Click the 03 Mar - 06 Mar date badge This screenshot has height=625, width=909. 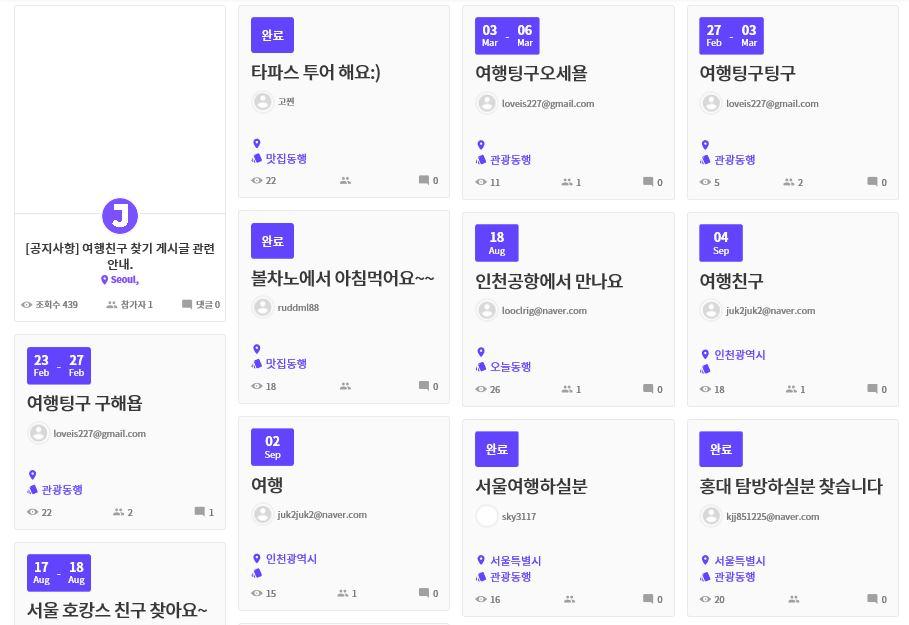click(x=507, y=35)
